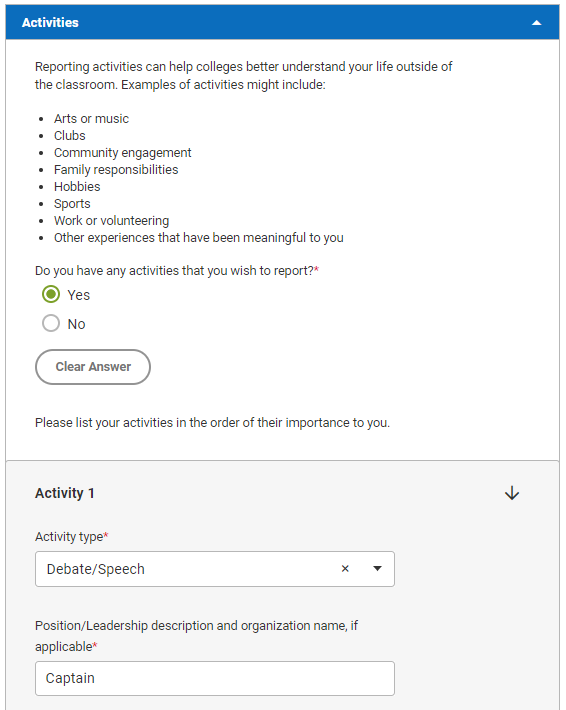The width and height of the screenshot is (566, 710).
Task: Move Activity 1 down with the arrow icon
Action: pyautogui.click(x=512, y=493)
